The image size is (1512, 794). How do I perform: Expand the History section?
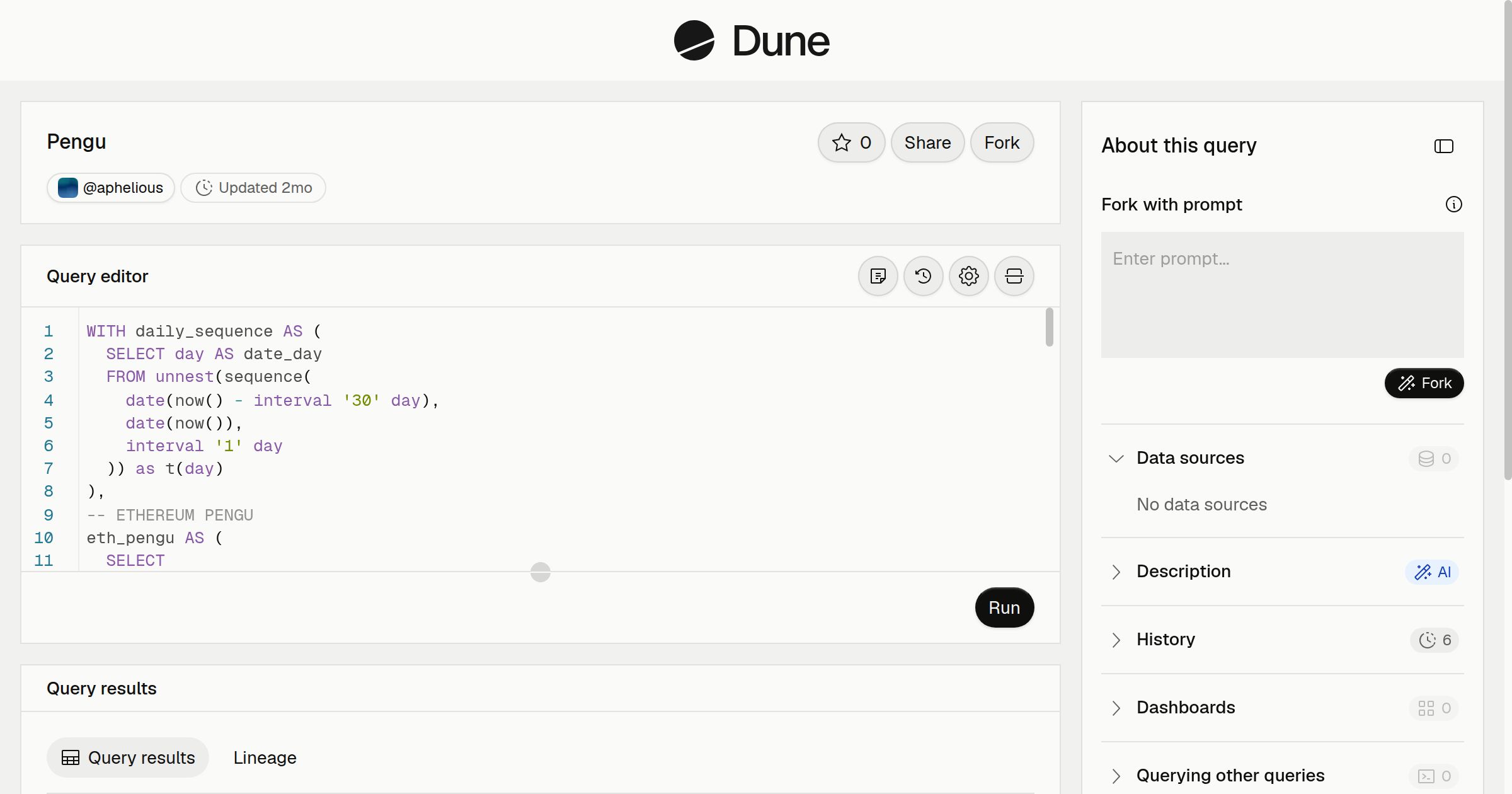1116,640
